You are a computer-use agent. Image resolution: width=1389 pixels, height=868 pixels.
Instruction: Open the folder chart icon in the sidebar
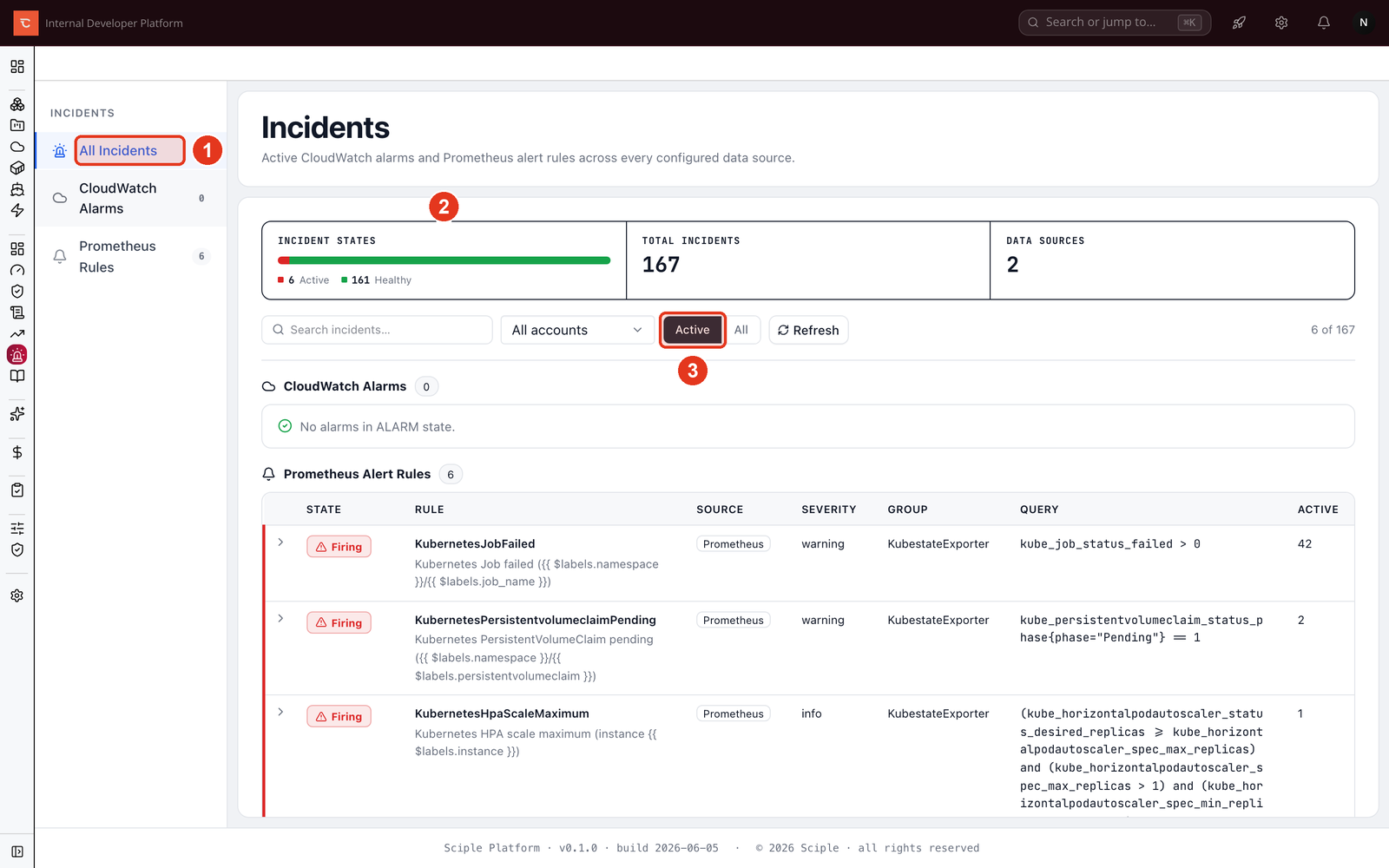[x=17, y=125]
